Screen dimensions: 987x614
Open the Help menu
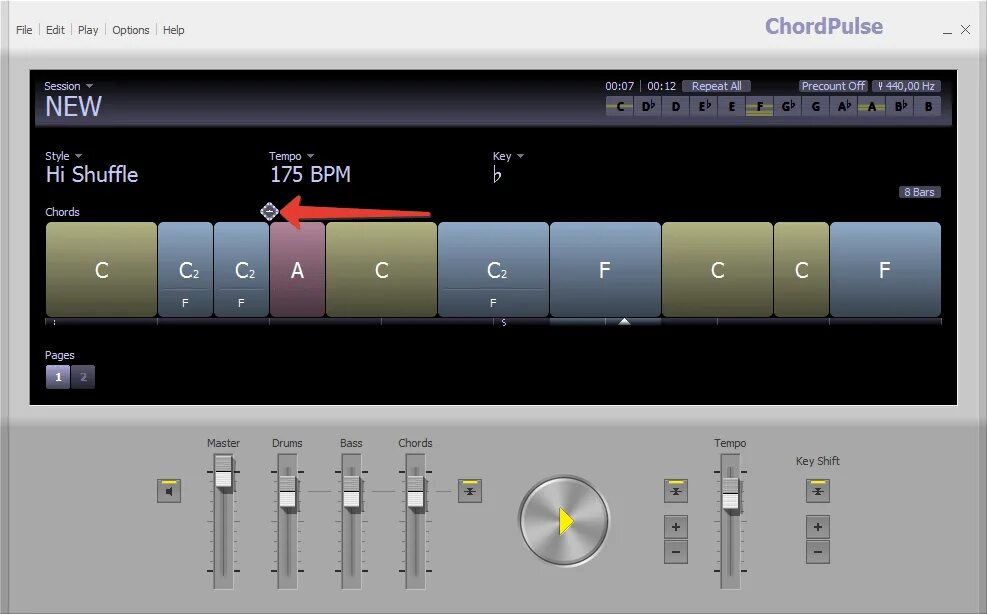(173, 30)
